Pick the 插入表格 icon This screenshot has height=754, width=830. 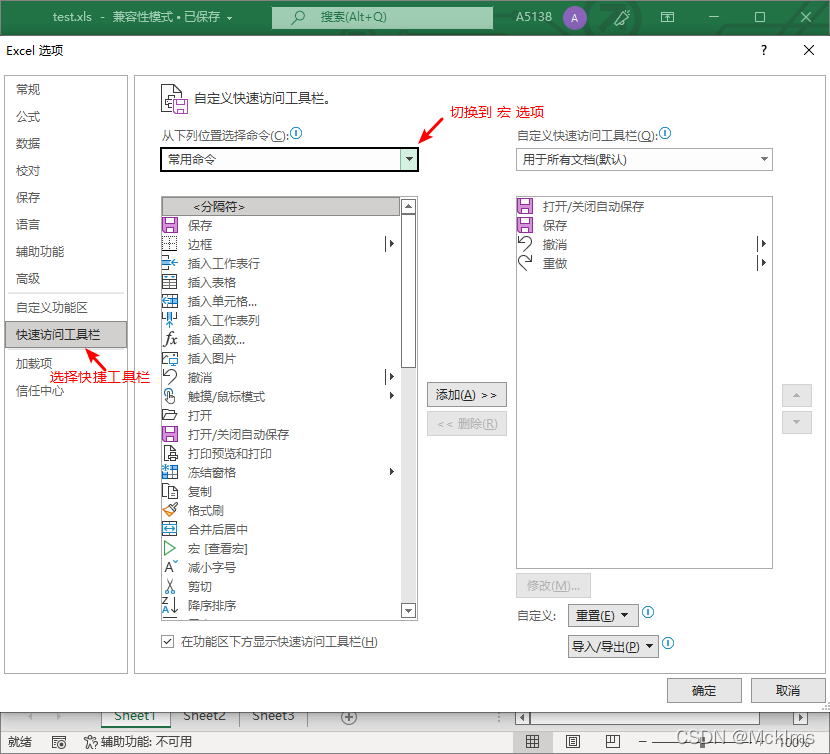(x=169, y=282)
